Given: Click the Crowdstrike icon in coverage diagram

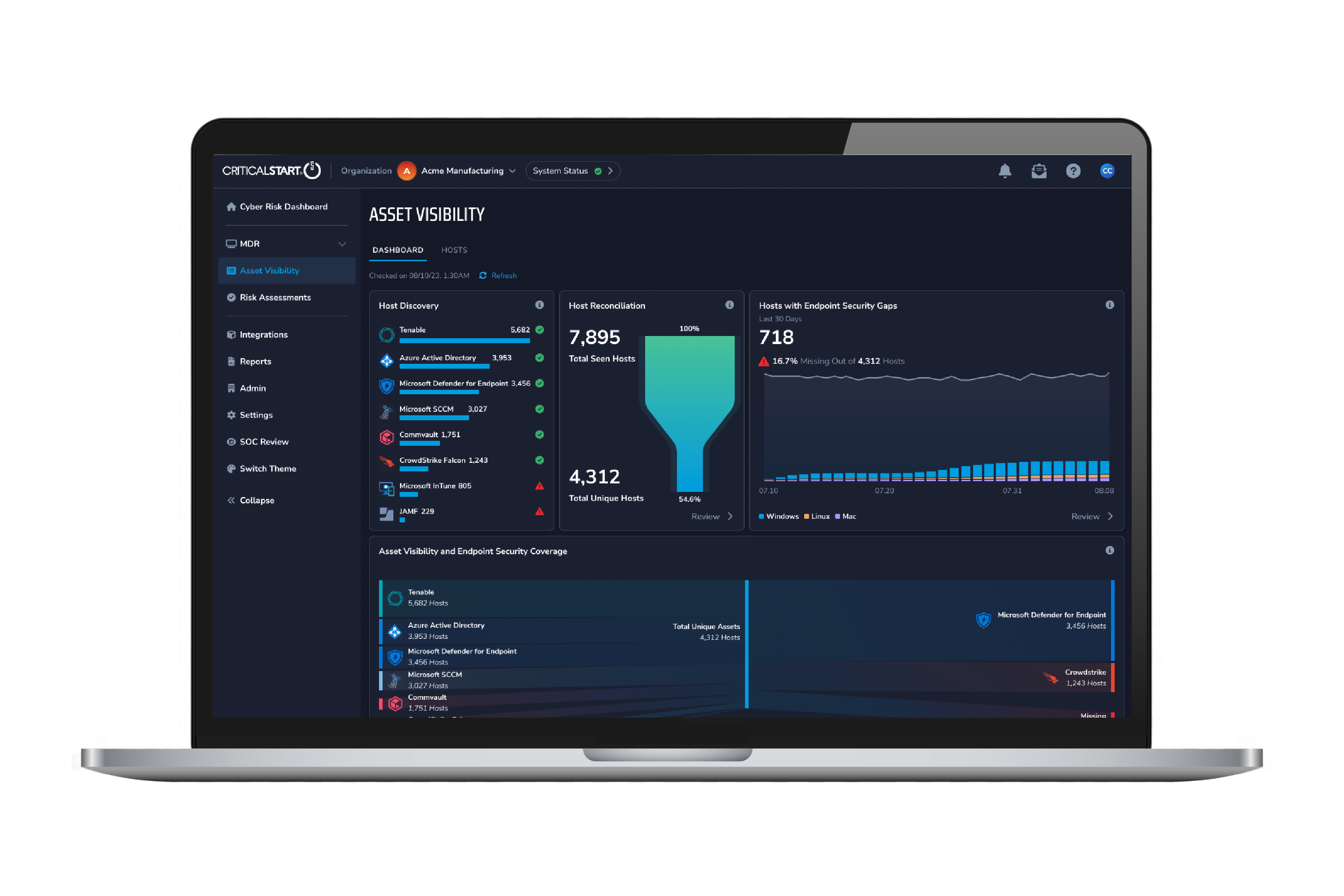Looking at the screenshot, I should 1050,678.
